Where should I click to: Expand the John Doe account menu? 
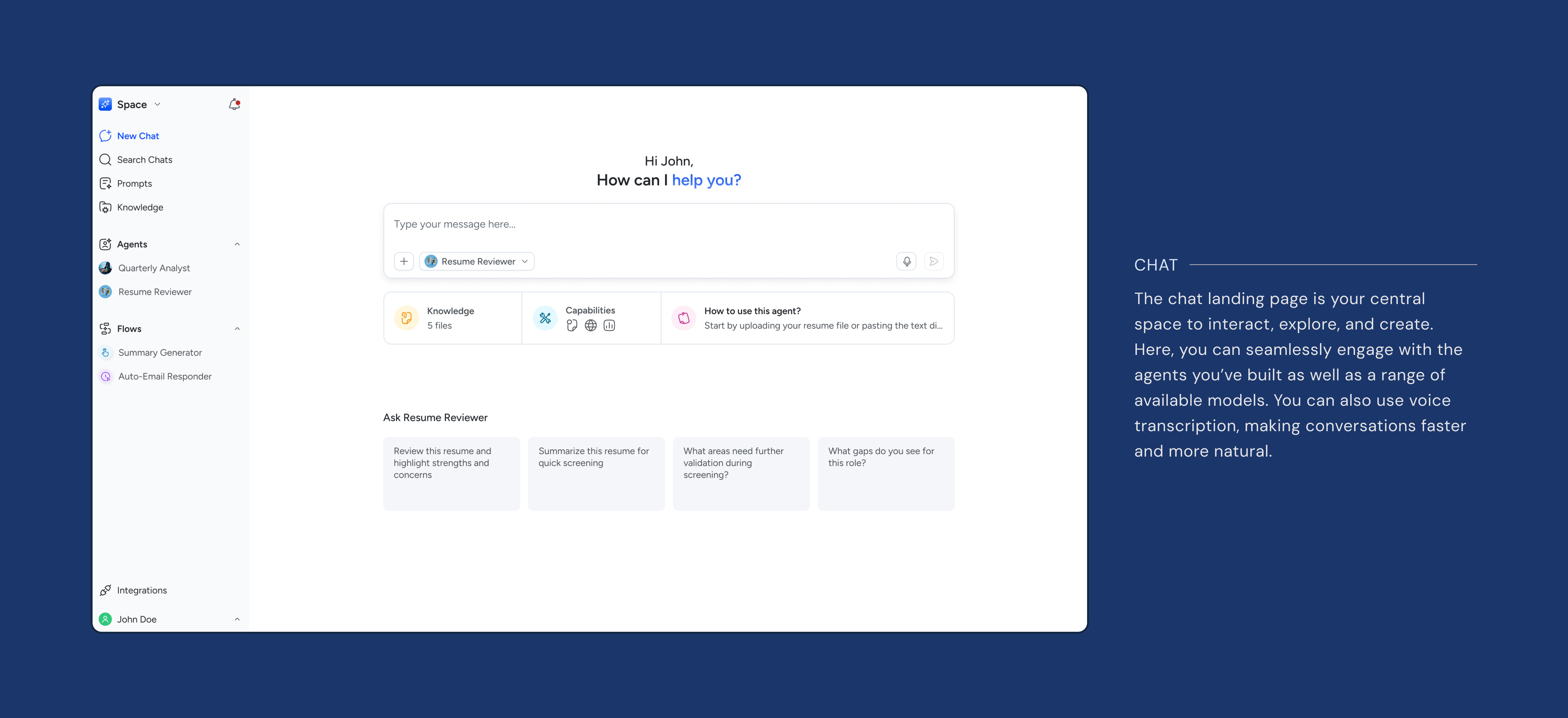(237, 619)
